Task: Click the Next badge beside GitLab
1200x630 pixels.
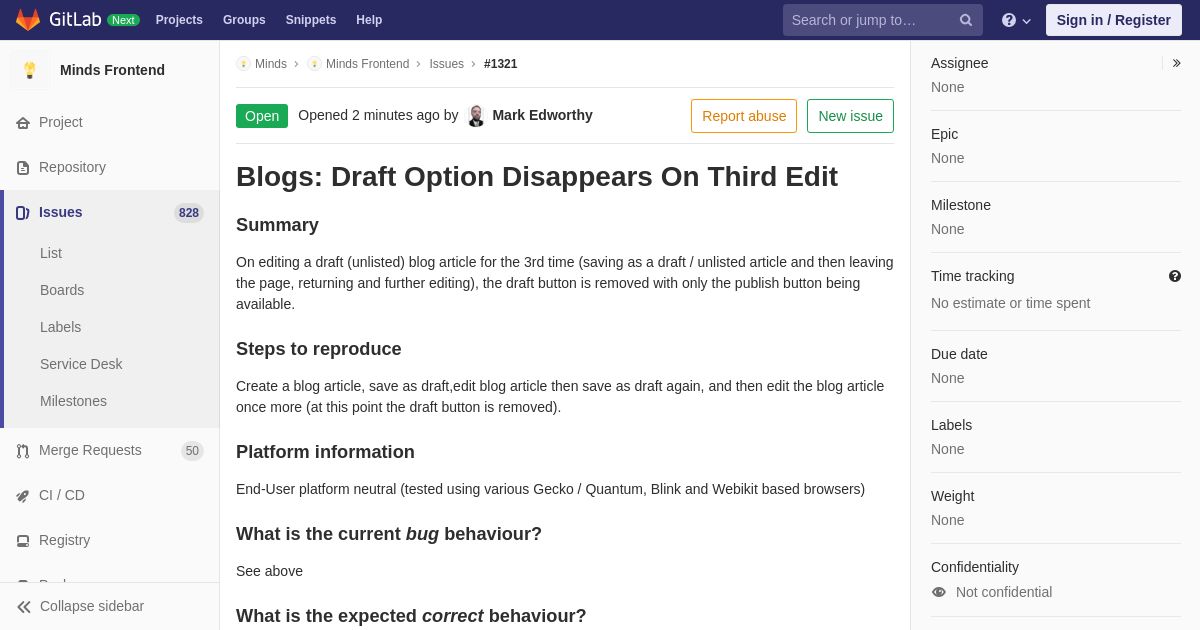Action: pos(123,20)
